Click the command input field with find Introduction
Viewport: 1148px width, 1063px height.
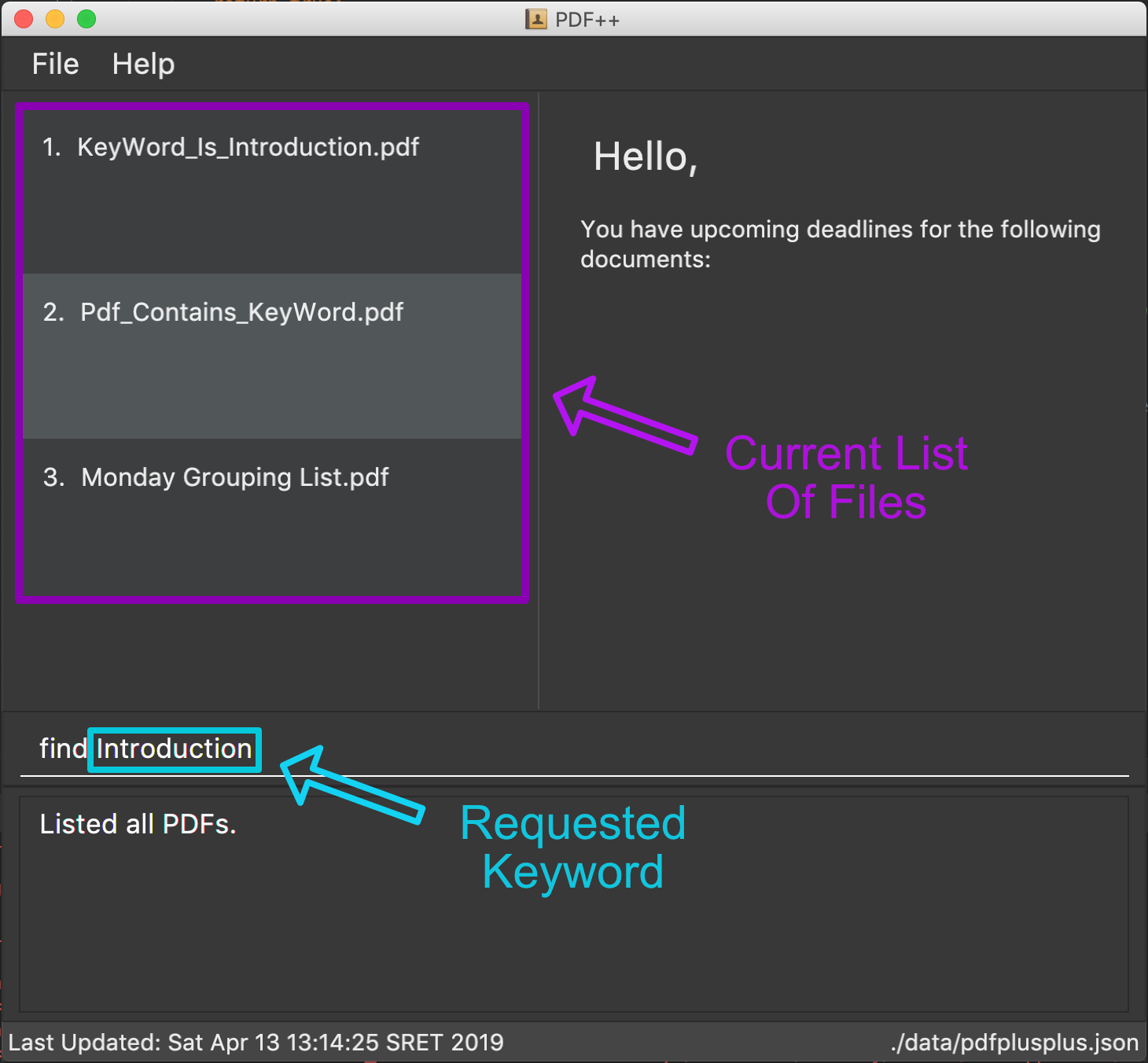(574, 749)
